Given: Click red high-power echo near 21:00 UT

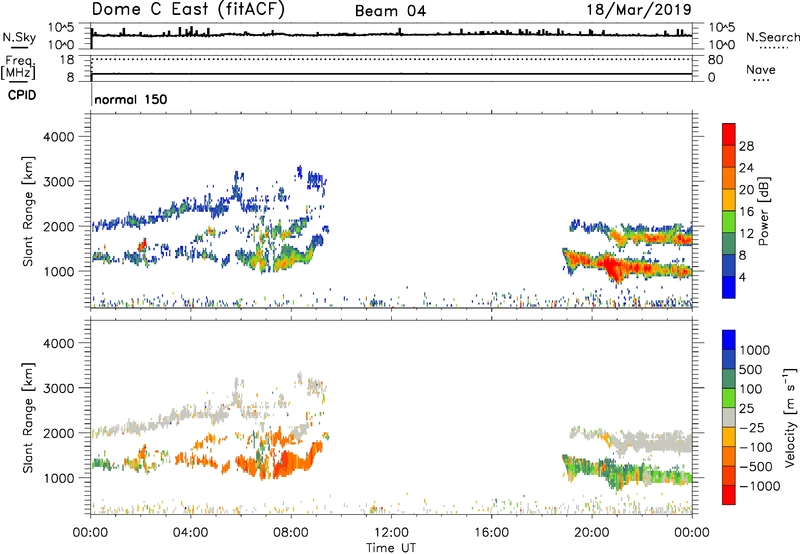Looking at the screenshot, I should pos(614,267).
